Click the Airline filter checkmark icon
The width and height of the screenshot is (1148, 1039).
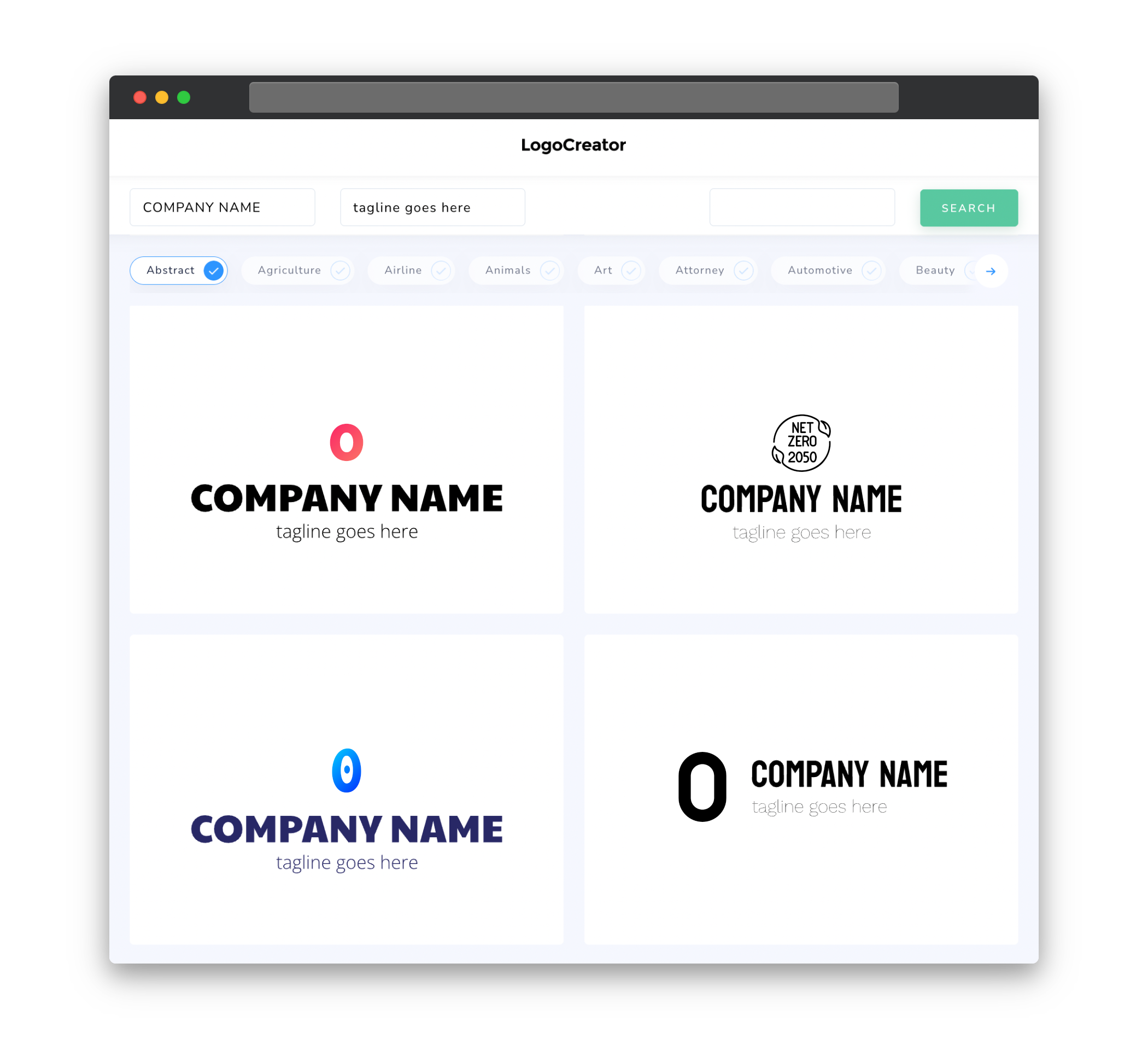pos(441,270)
